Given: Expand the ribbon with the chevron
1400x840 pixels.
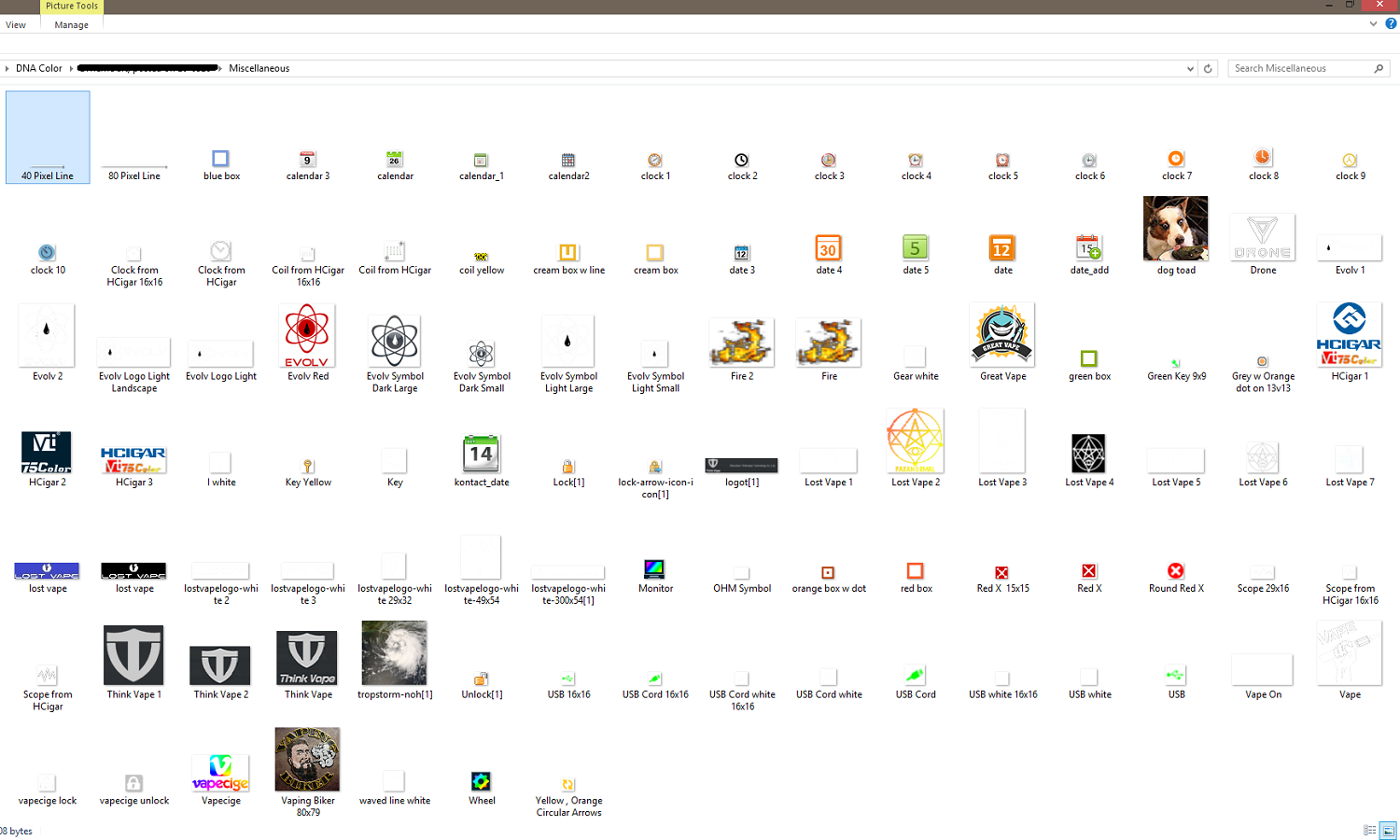Looking at the screenshot, I should click(x=1373, y=24).
